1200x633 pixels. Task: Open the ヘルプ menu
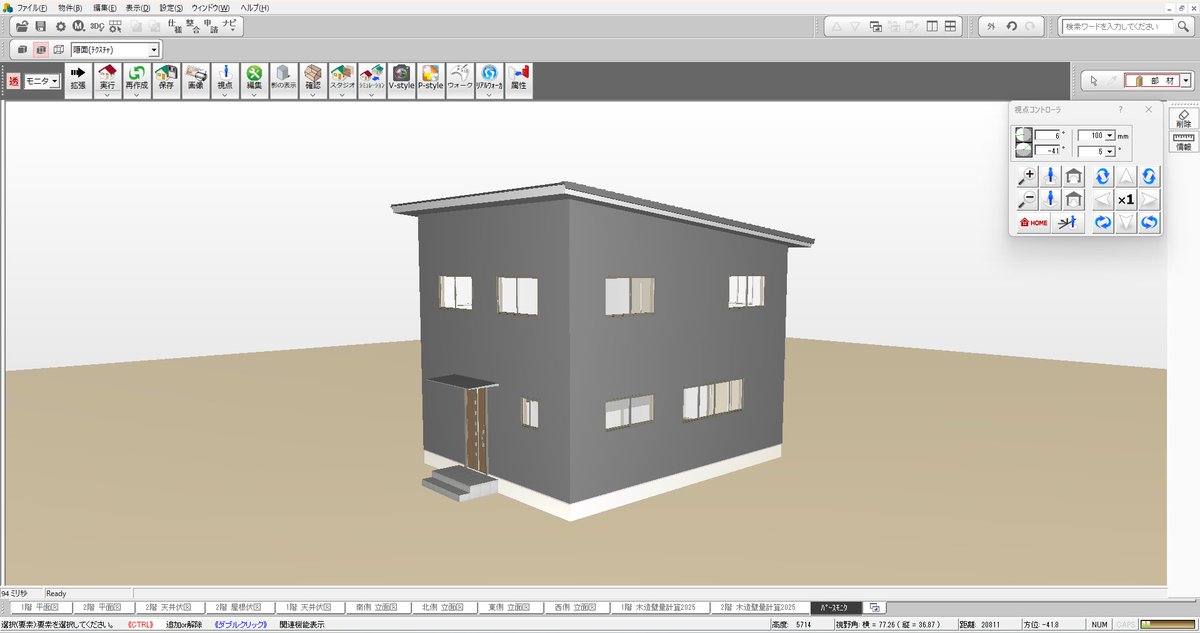pos(254,7)
